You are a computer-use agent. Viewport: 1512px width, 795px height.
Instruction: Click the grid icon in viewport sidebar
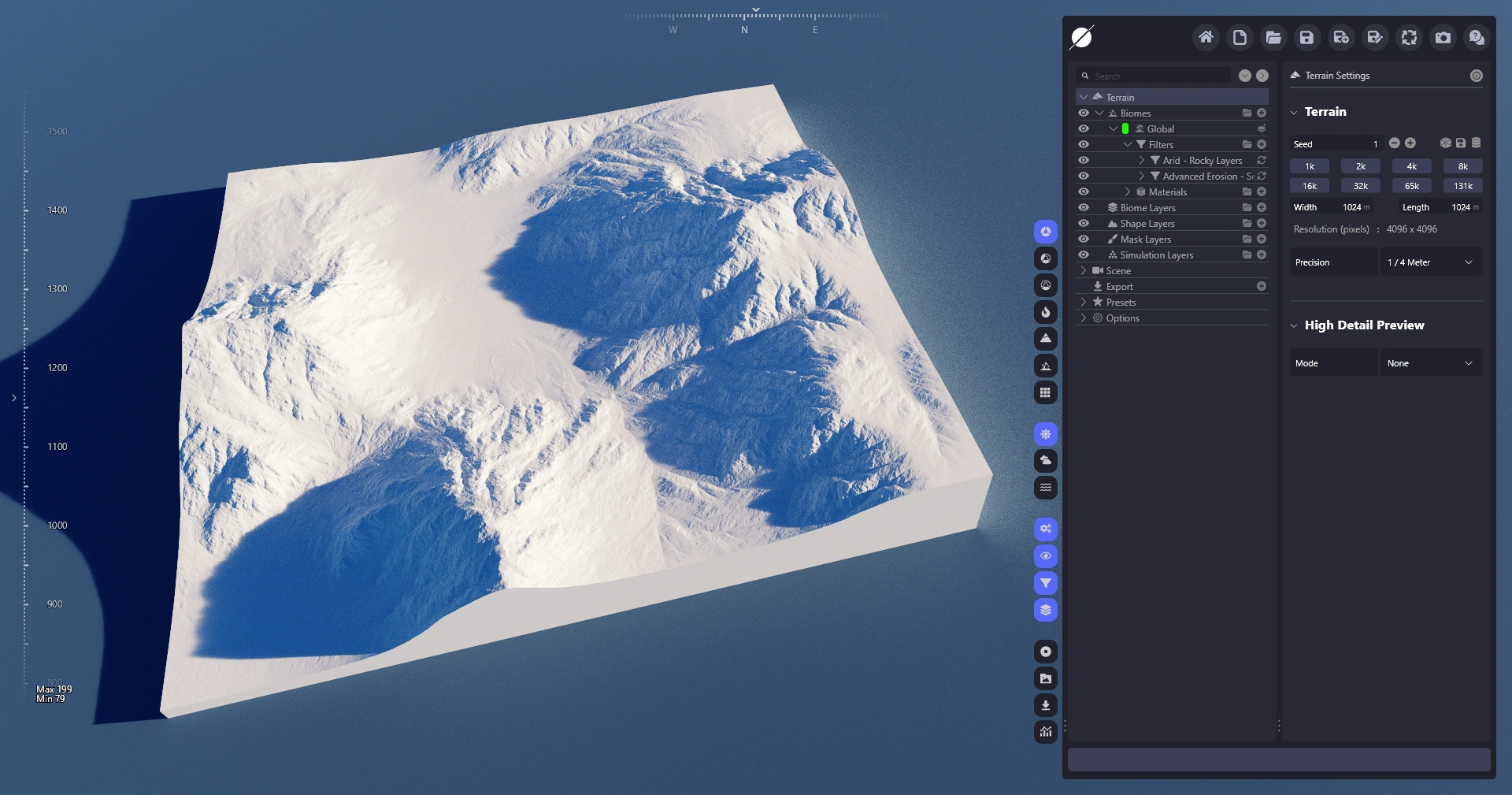(x=1045, y=392)
